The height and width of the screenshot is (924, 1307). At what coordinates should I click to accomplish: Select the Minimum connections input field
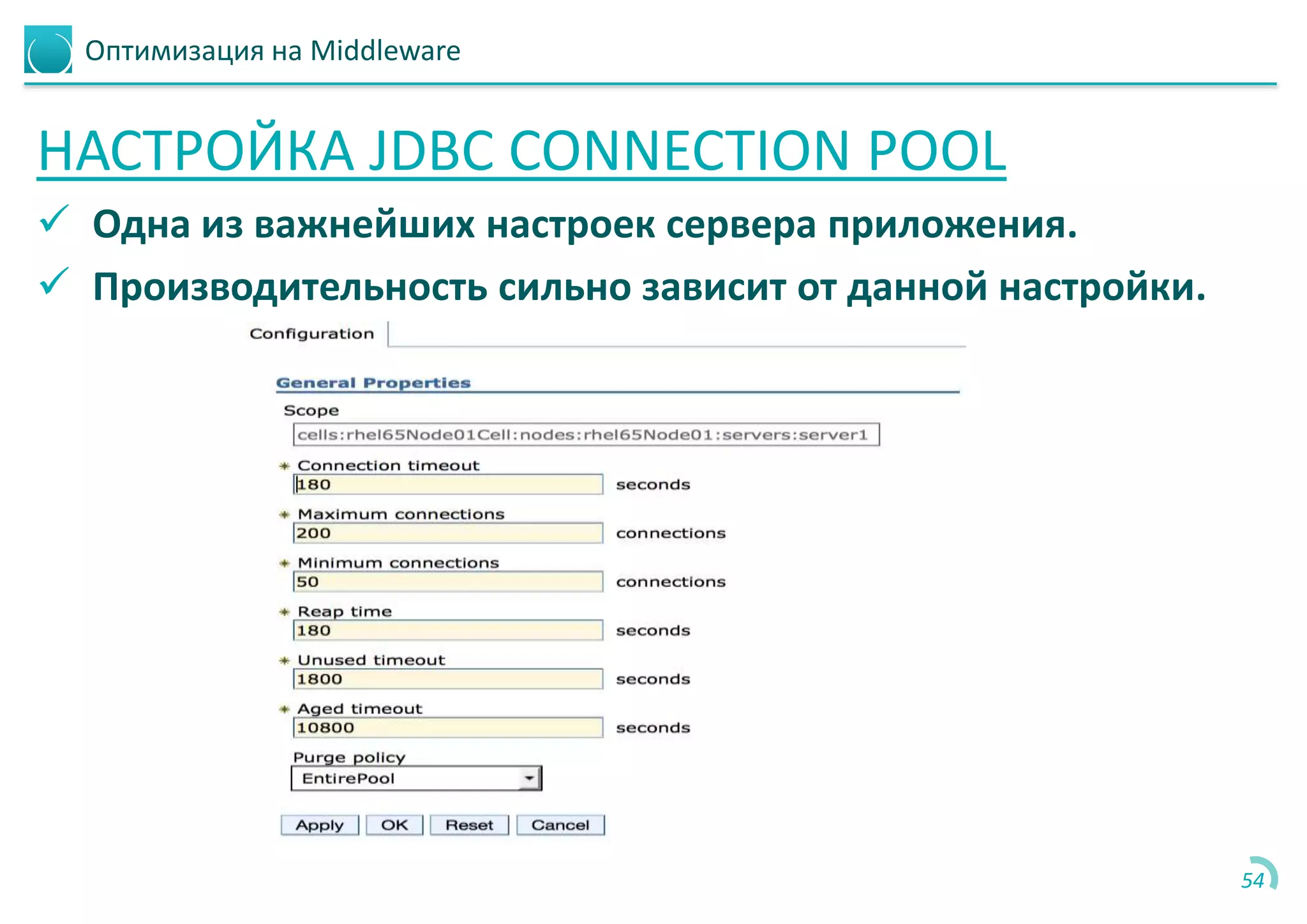coord(448,581)
